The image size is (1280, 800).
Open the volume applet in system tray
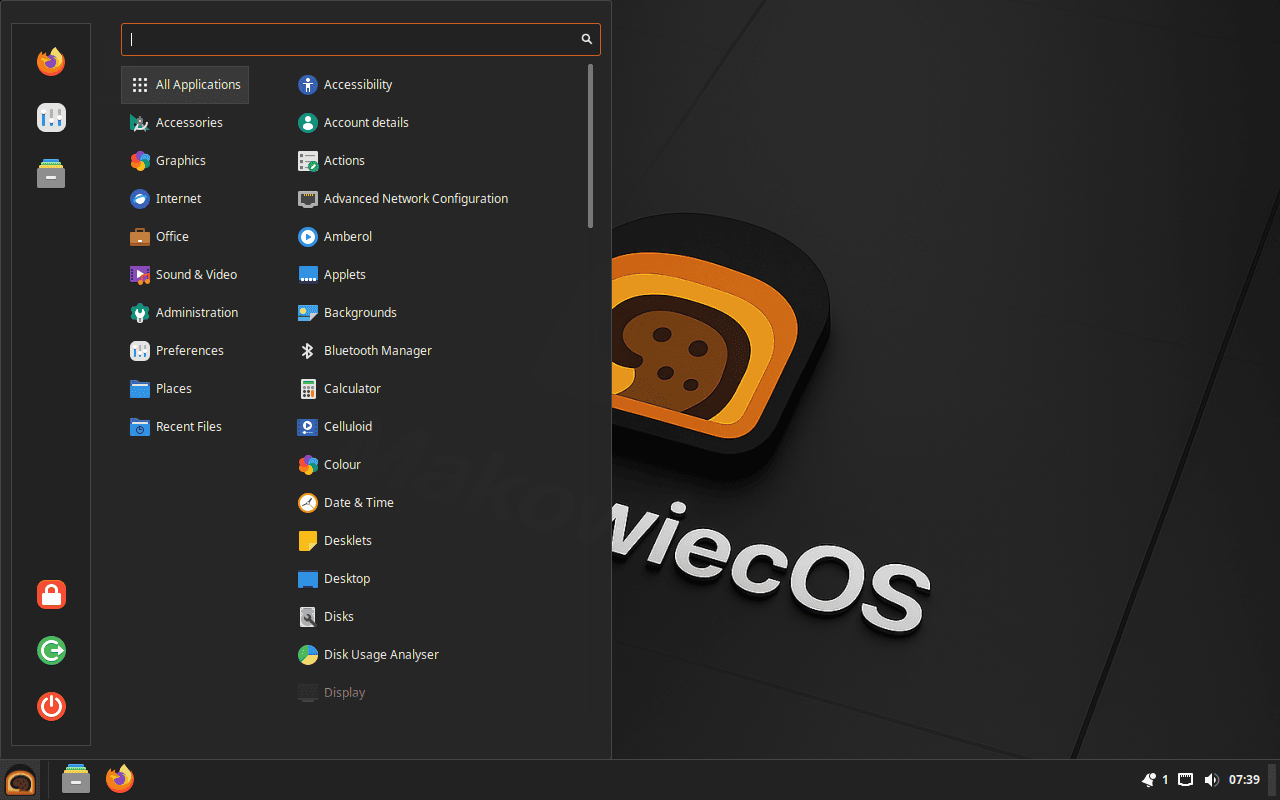1211,780
